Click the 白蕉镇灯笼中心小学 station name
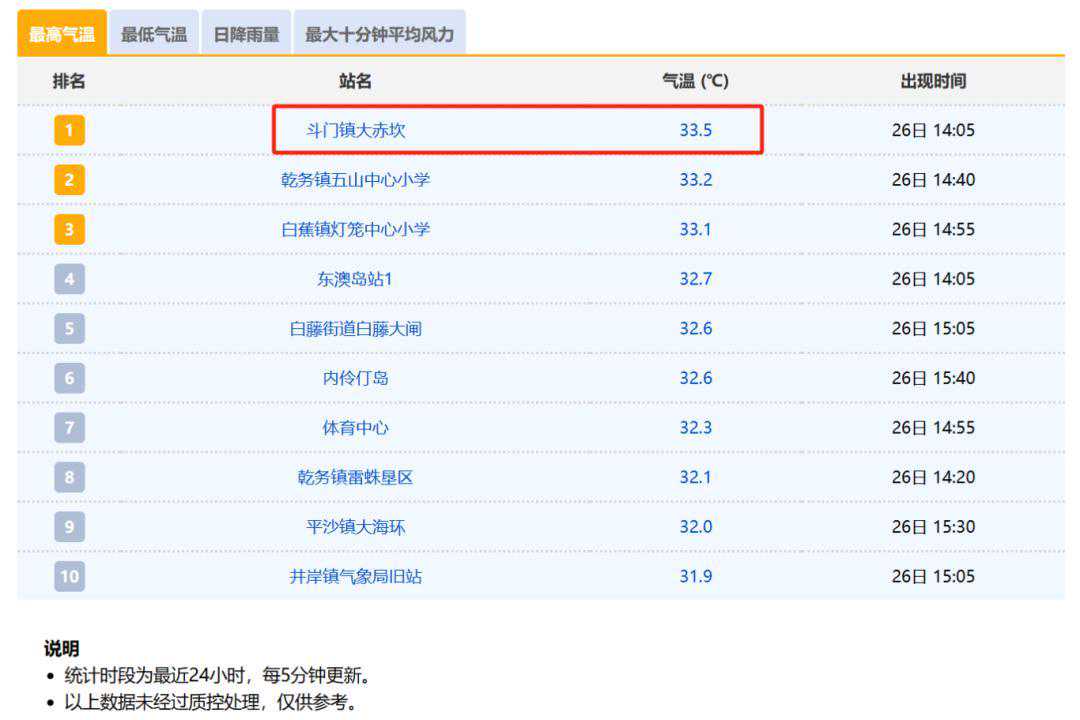1080x720 pixels. pos(356,229)
